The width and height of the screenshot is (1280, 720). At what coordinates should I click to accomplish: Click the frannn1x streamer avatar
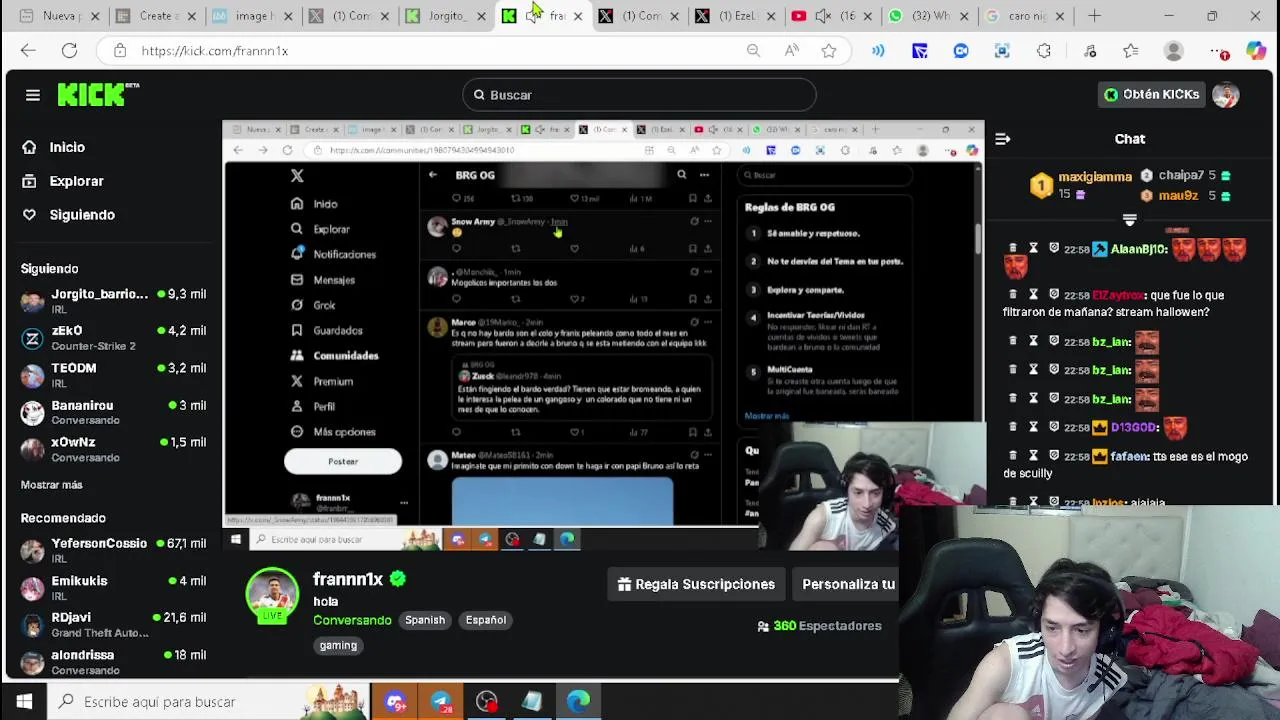[272, 593]
